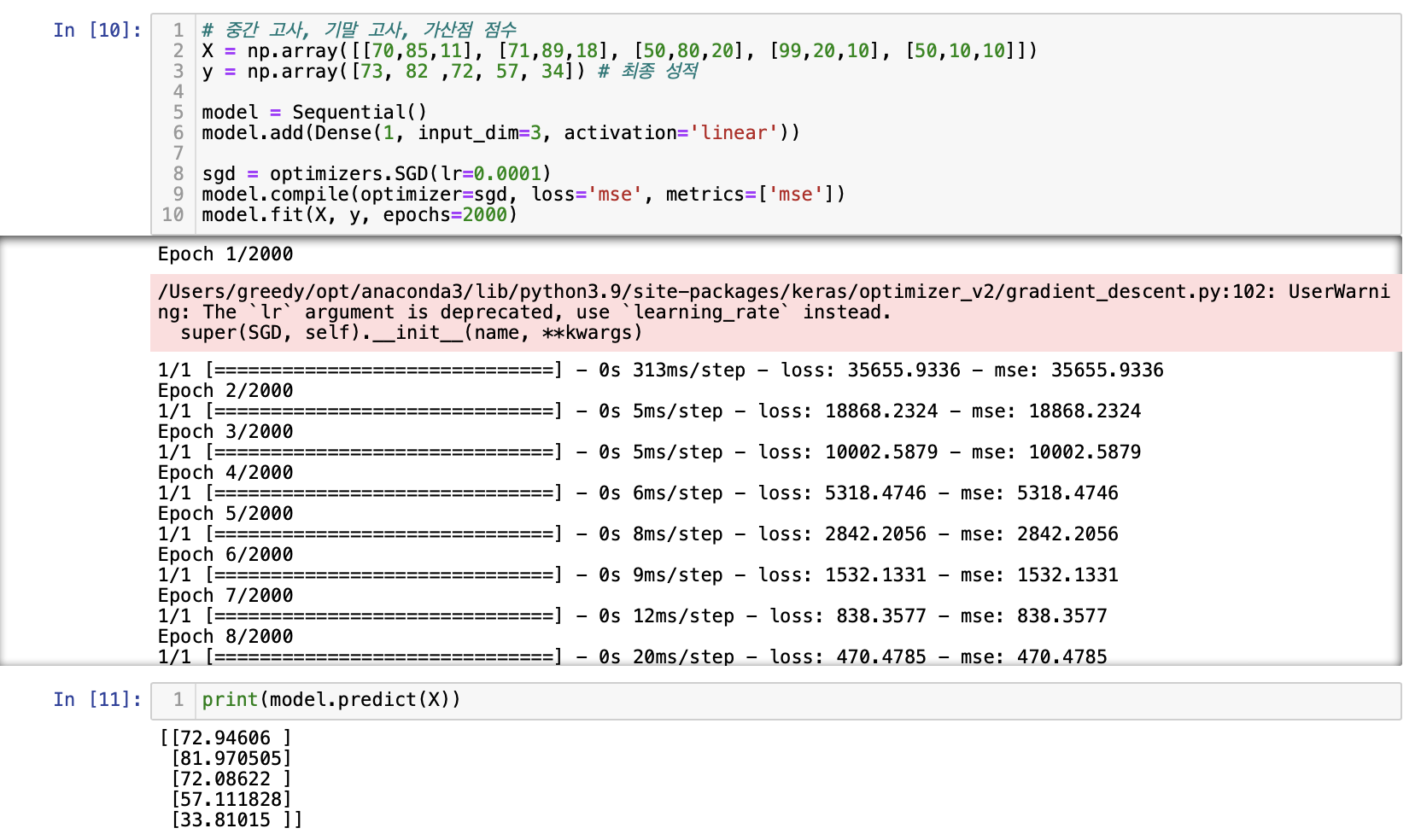Click the 'Epoch 7/2000' output line
The height and width of the screenshot is (840, 1421).
coord(225,596)
